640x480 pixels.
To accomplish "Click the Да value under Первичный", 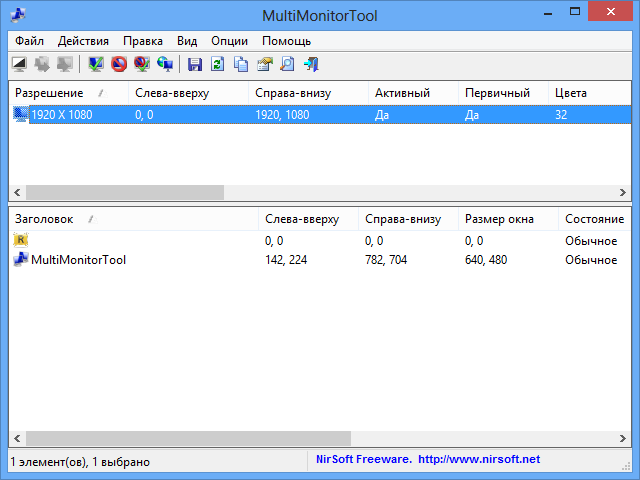I will pyautogui.click(x=472, y=115).
